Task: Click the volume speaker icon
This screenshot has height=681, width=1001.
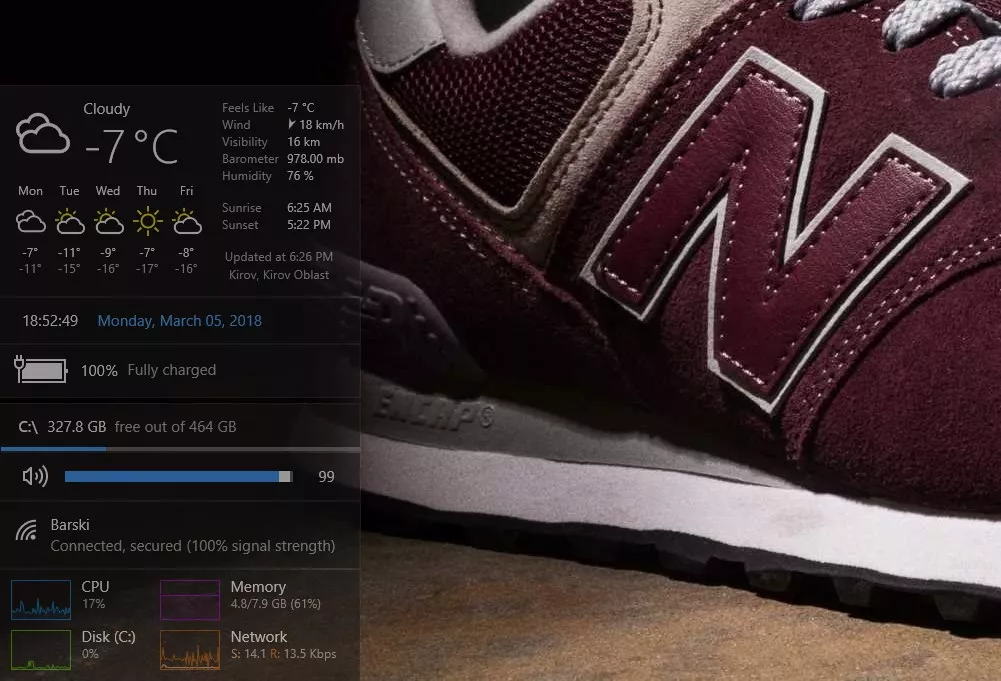Action: click(33, 476)
